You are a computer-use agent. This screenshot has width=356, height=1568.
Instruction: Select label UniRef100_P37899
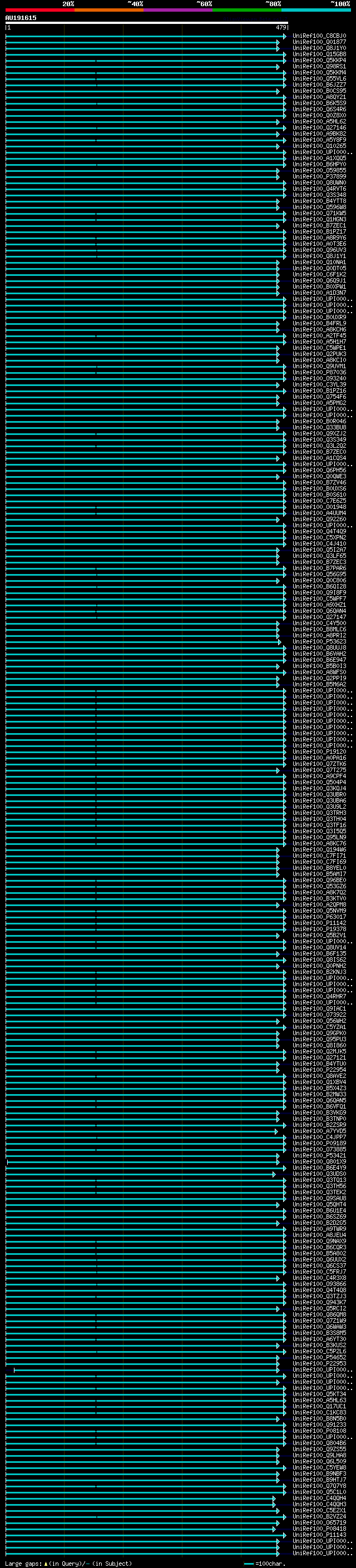[319, 176]
